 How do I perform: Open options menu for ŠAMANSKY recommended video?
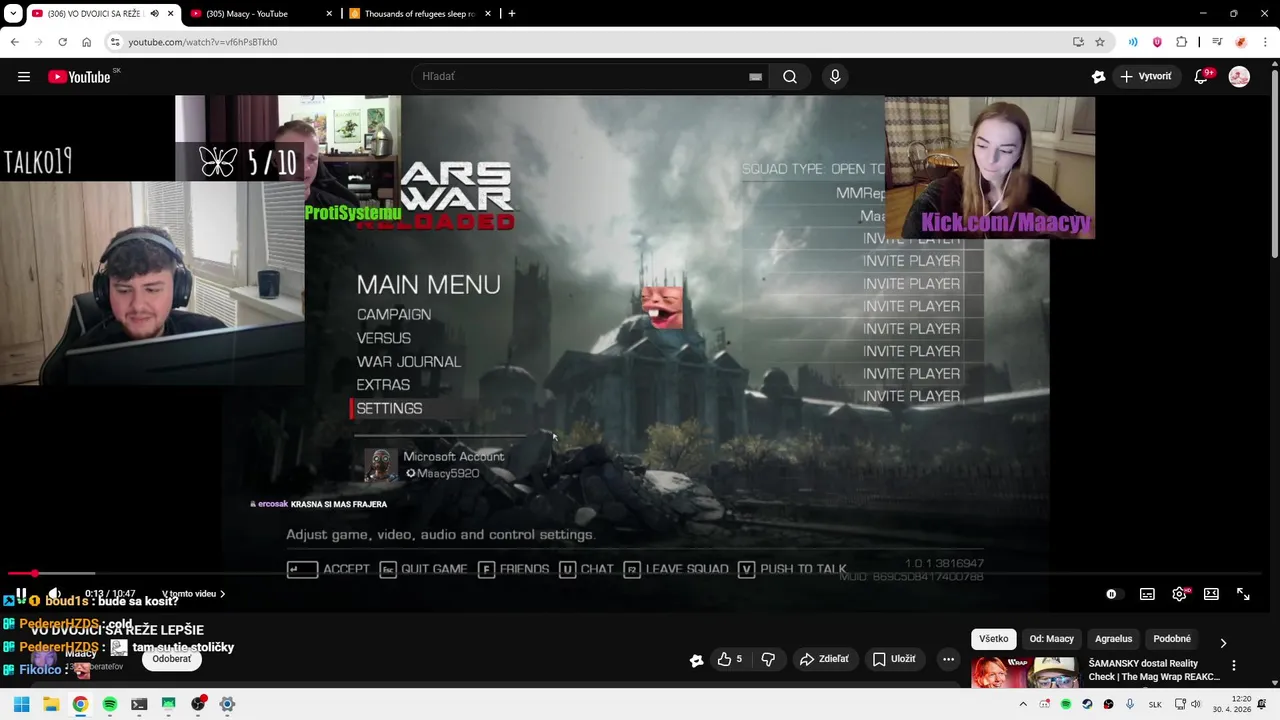(x=1234, y=666)
